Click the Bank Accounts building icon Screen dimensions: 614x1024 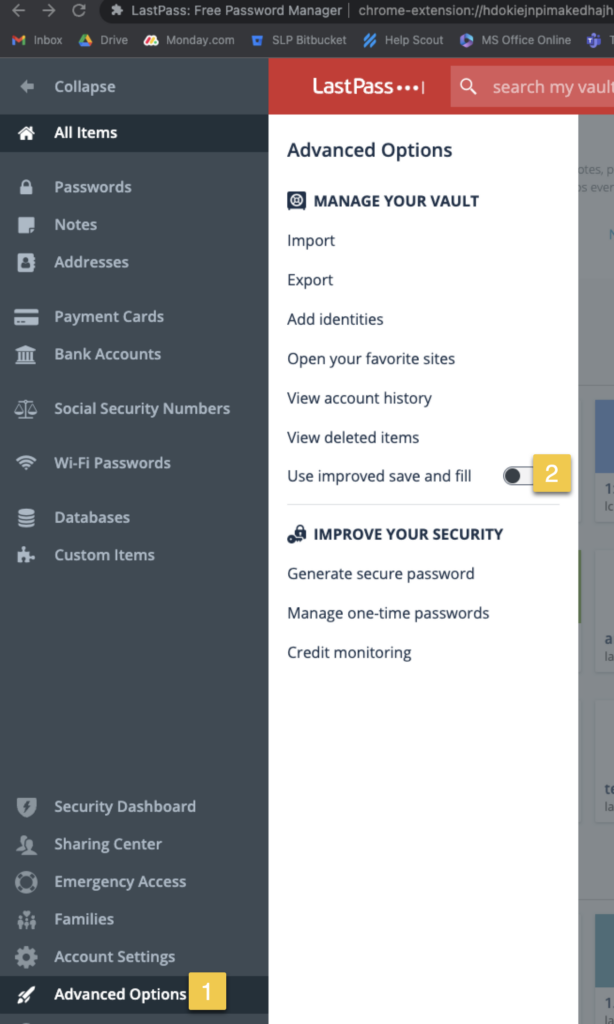click(x=27, y=355)
